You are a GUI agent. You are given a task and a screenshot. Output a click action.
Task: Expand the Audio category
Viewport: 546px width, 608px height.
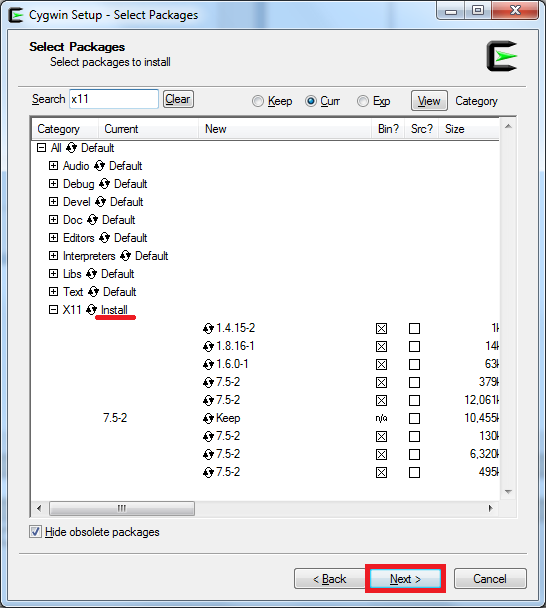click(53, 166)
